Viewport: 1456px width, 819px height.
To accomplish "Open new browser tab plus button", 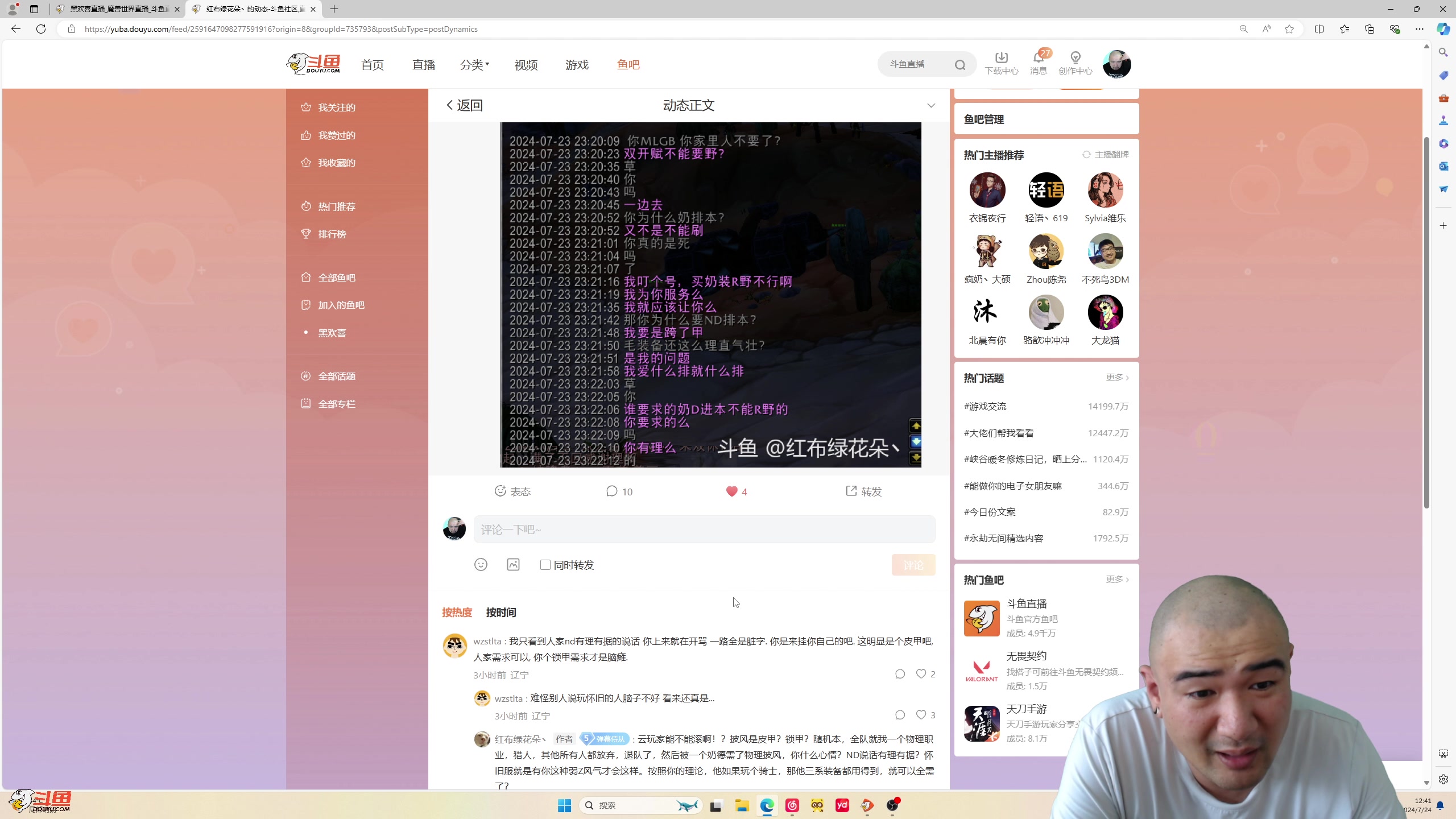I will point(334,9).
